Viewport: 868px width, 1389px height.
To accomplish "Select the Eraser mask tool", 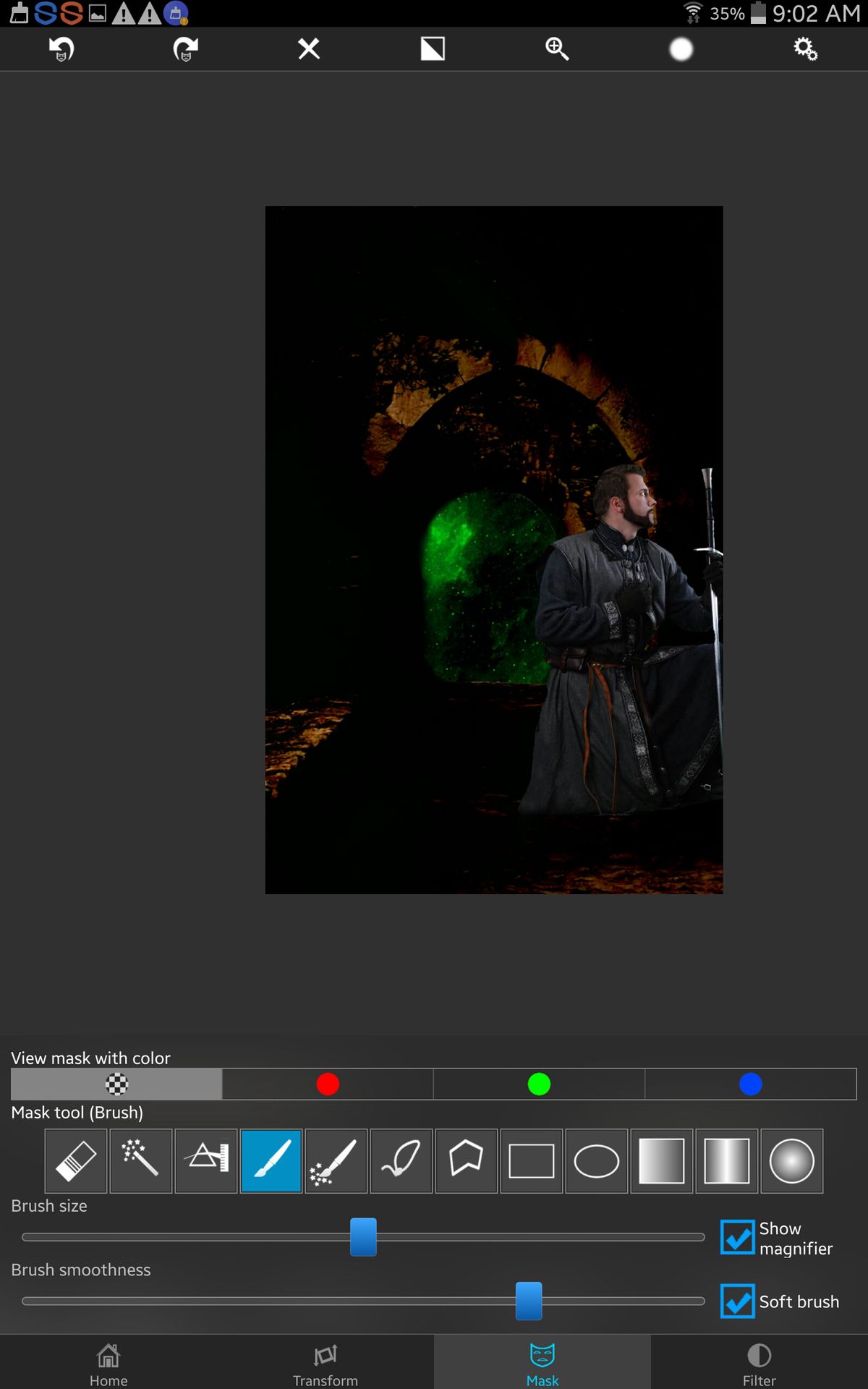I will pyautogui.click(x=76, y=1161).
